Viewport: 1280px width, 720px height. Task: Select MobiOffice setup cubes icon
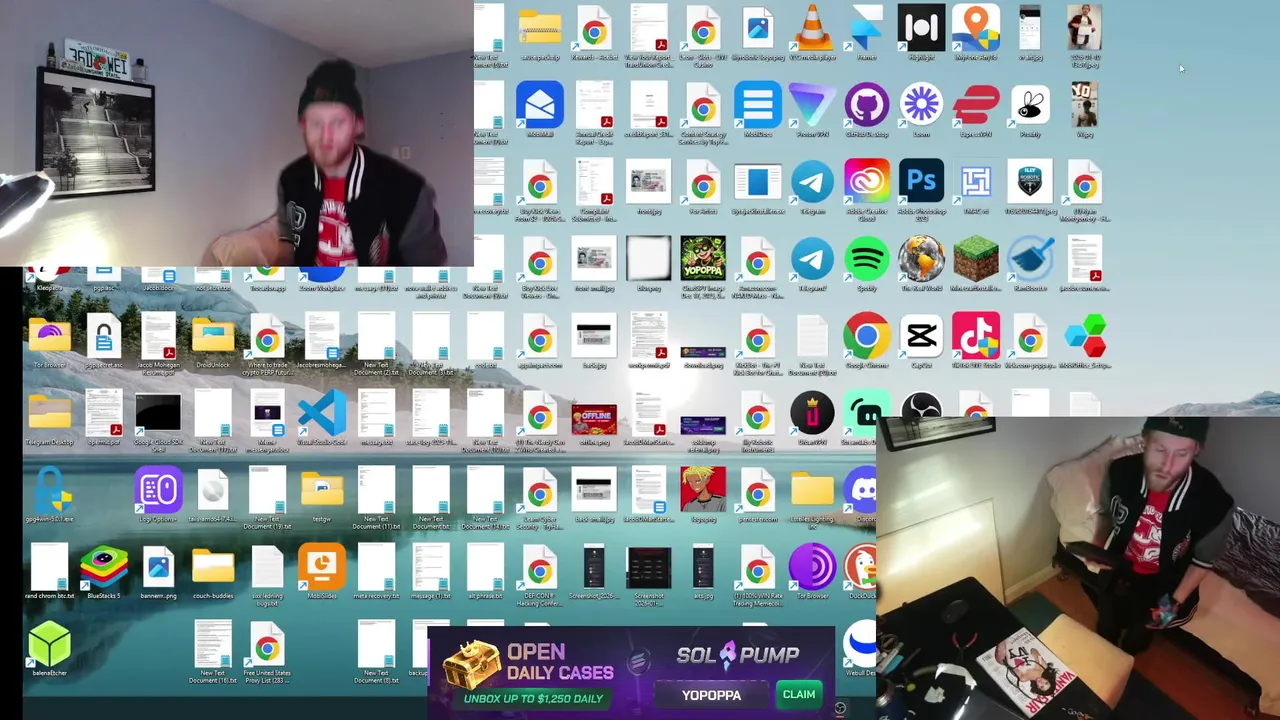pos(1084,337)
